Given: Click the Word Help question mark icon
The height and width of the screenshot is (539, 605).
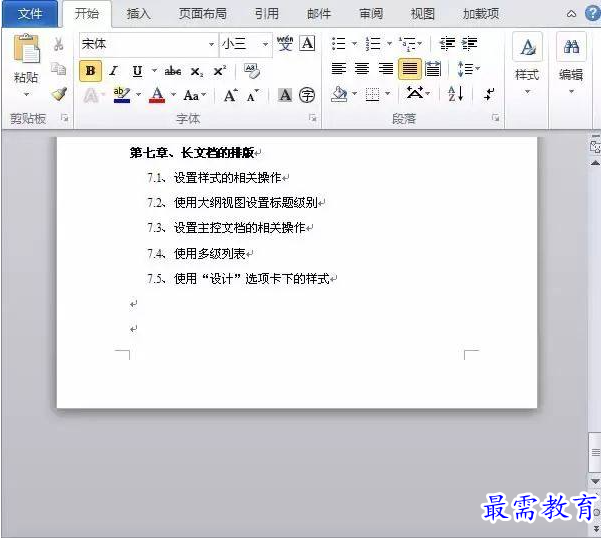Looking at the screenshot, I should (x=593, y=14).
